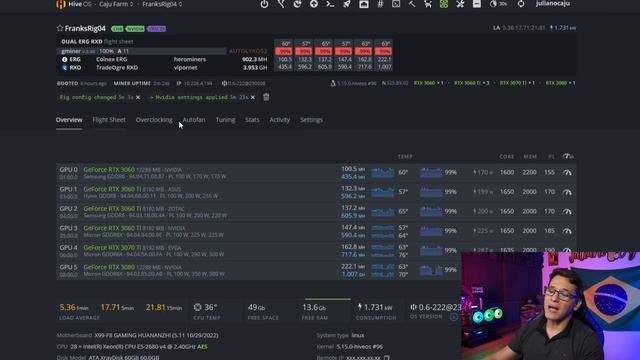Click the NVIDIA tag badge
Image resolution: width=640 pixels, height=360 pixels.
[x=135, y=29]
